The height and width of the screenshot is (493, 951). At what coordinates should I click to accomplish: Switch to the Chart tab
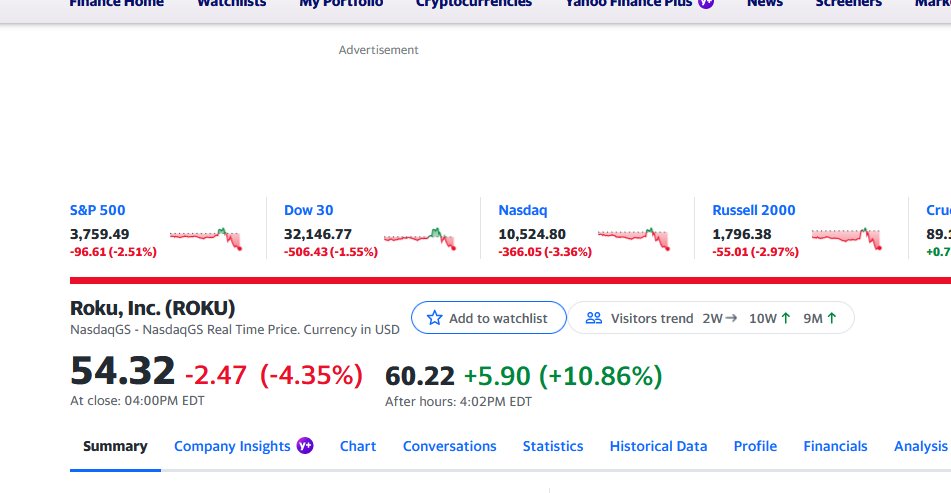tap(358, 446)
